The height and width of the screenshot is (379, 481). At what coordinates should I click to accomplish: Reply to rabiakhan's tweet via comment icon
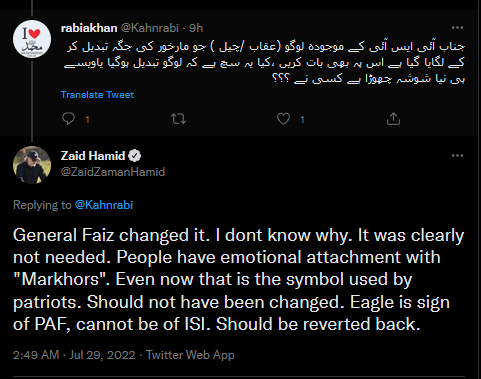tap(69, 119)
